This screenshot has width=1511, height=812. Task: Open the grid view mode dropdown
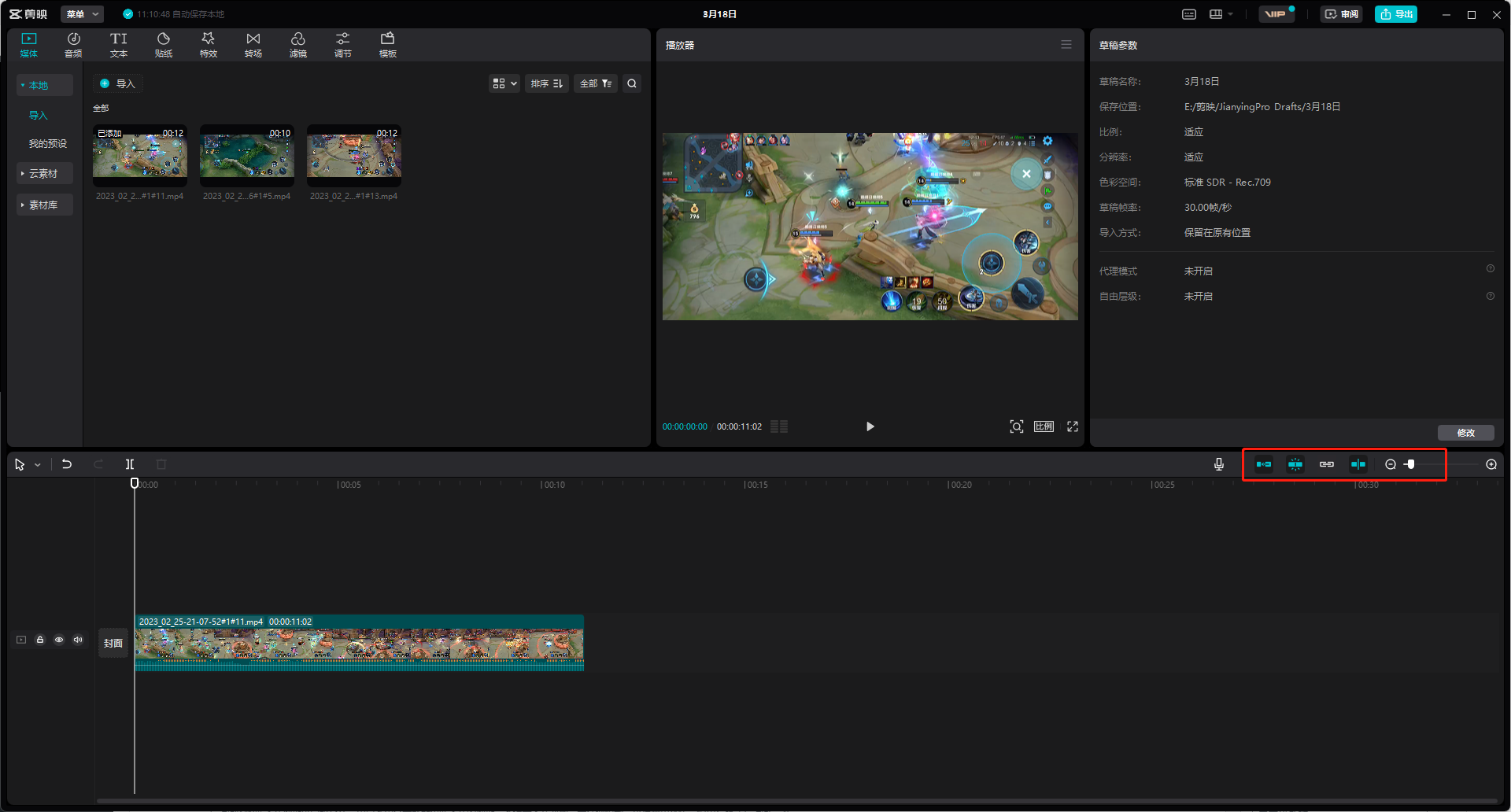pos(504,83)
